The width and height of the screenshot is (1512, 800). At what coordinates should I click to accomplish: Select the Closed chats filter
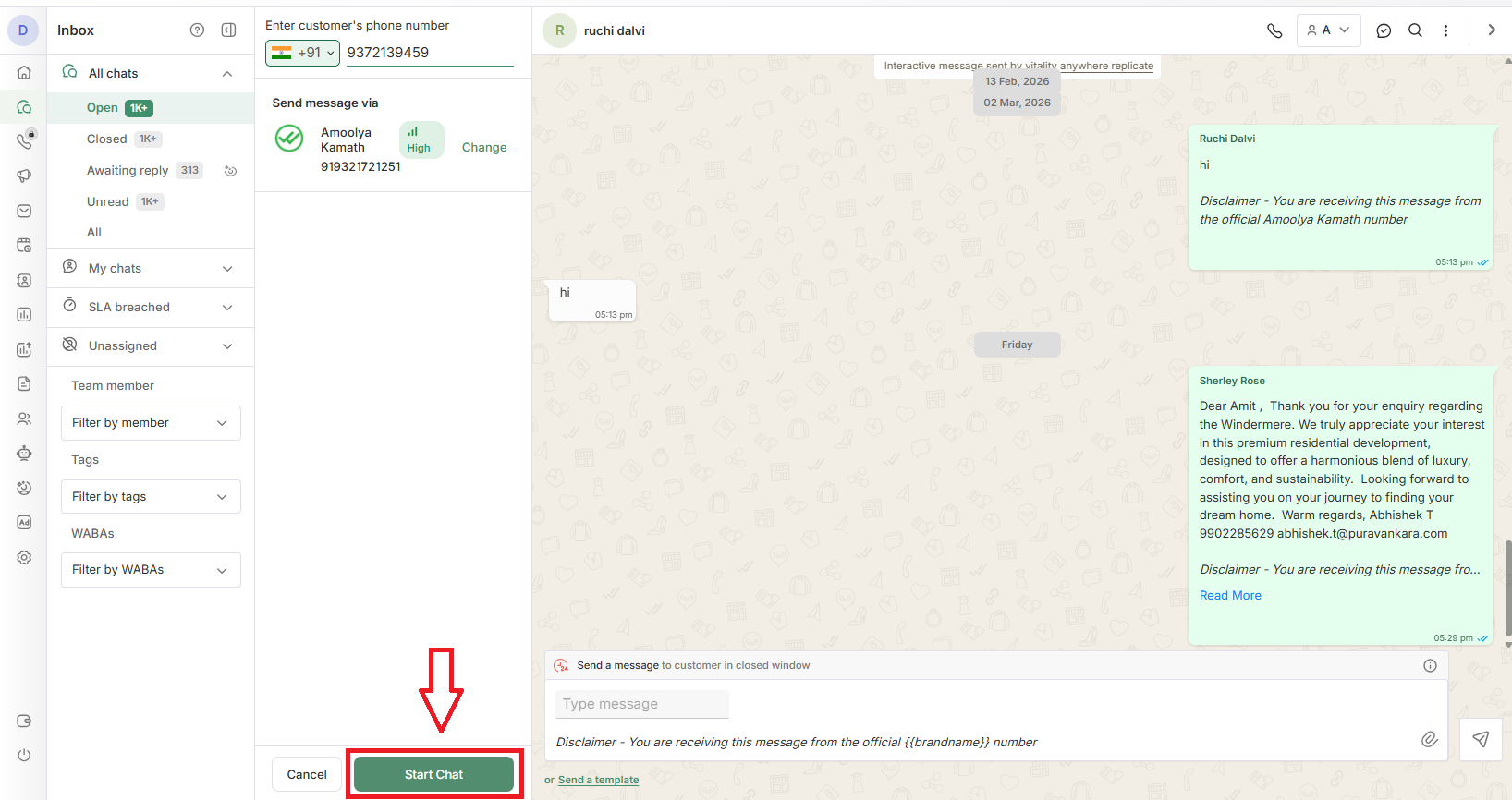(107, 139)
